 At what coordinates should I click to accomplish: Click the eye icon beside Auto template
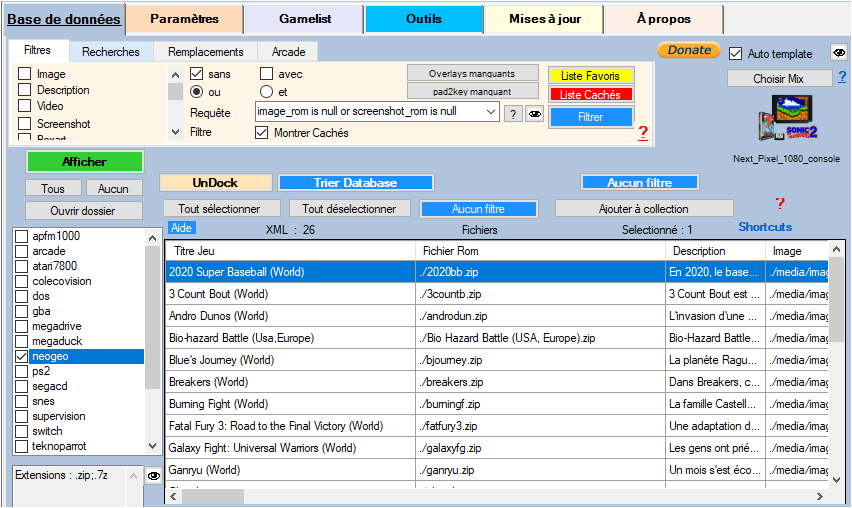(837, 53)
